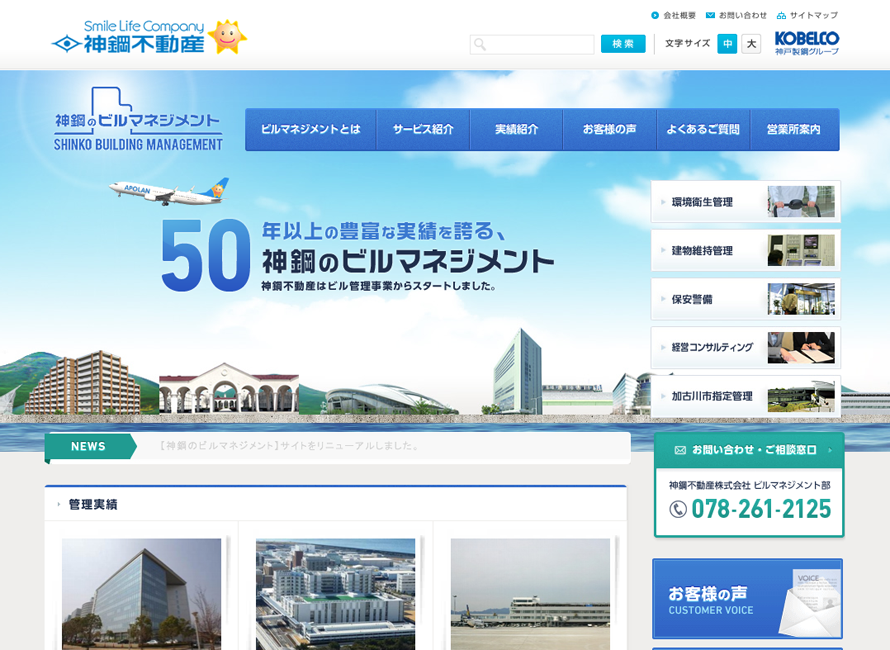Click the KOBELCO group logo
This screenshot has width=890, height=650.
point(807,43)
